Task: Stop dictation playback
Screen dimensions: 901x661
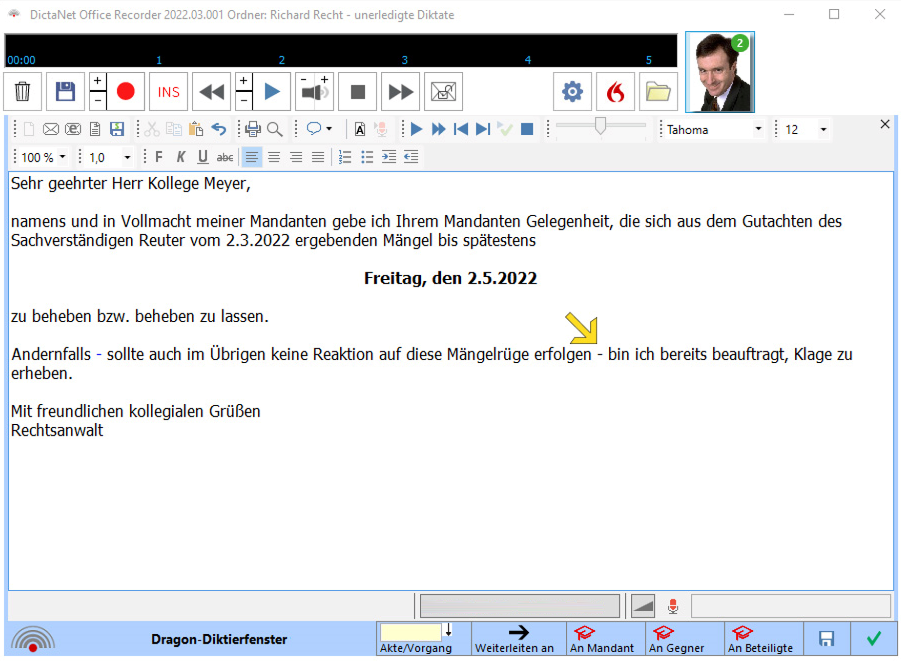Action: point(357,91)
